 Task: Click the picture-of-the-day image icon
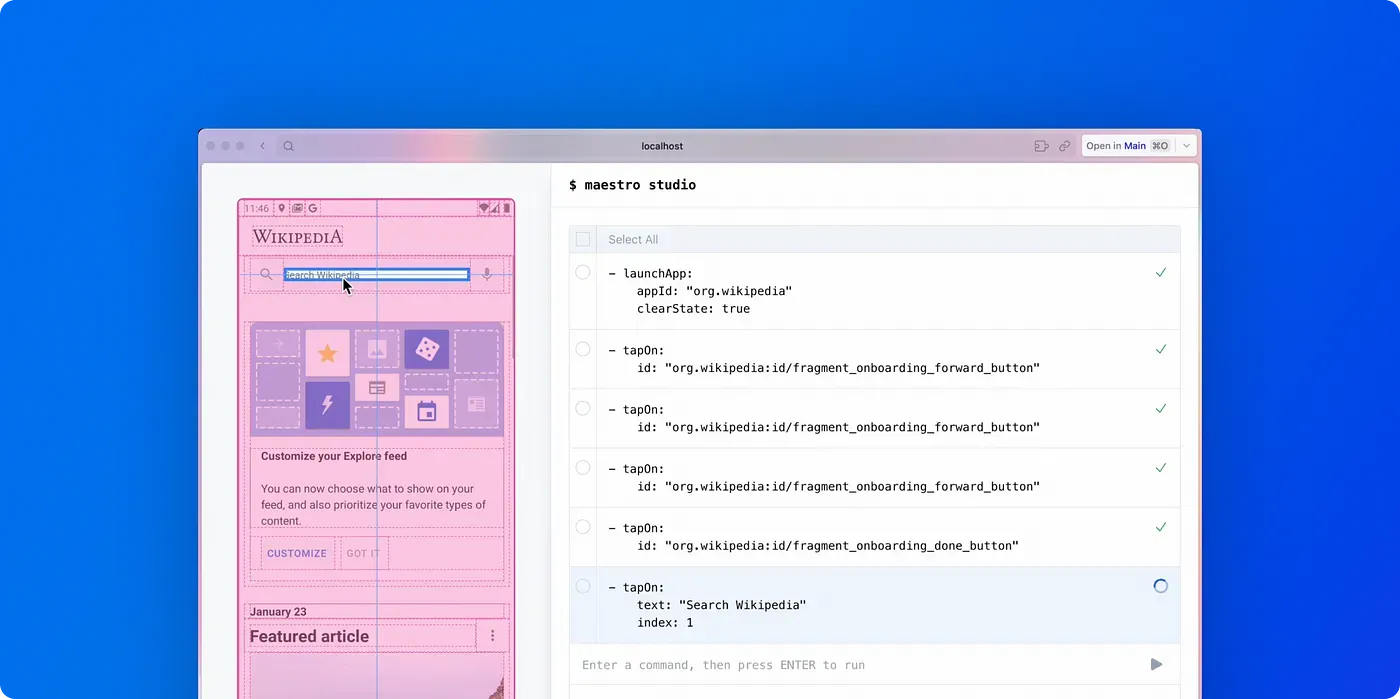[377, 347]
